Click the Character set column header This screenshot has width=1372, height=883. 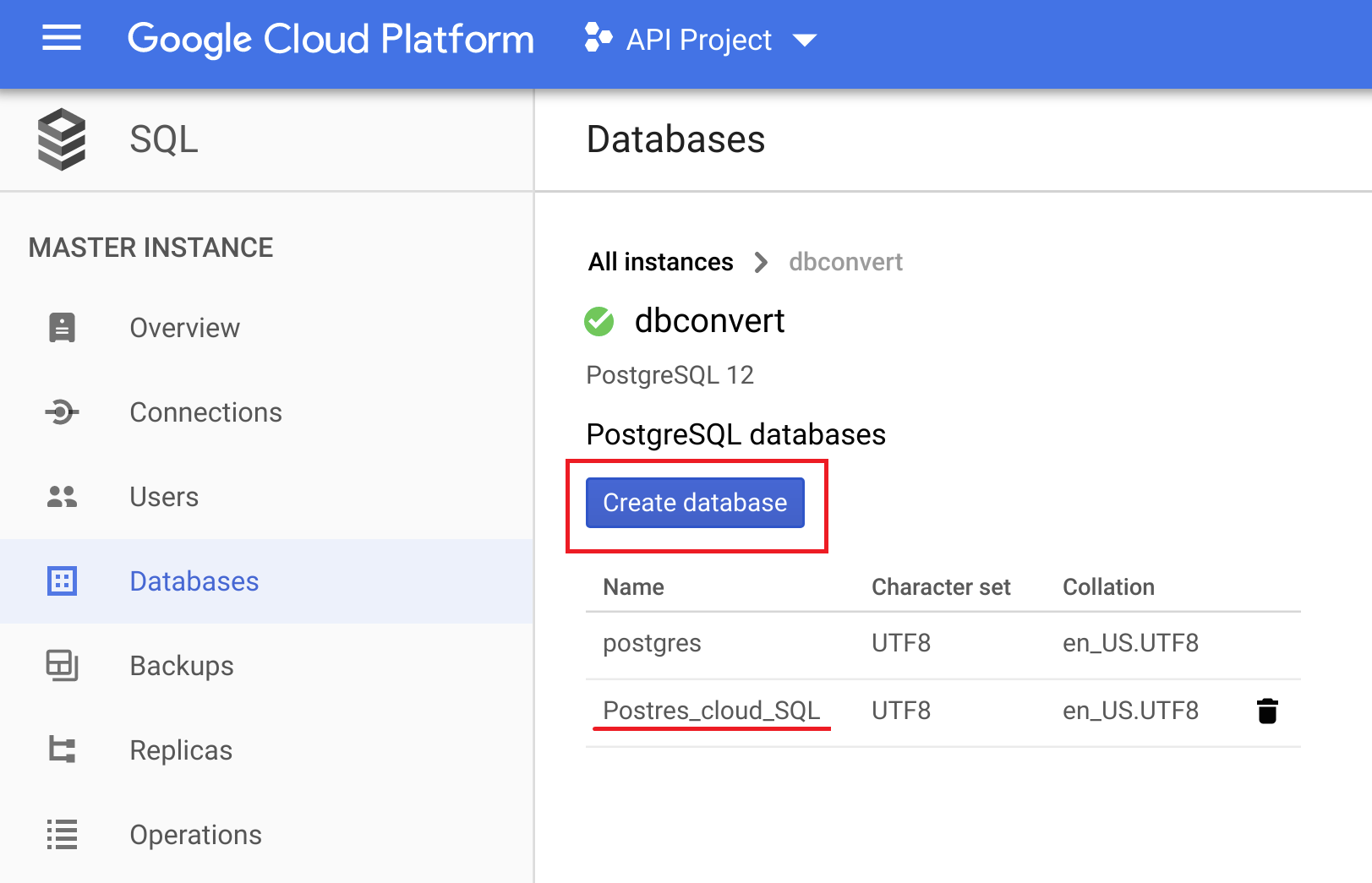click(x=941, y=587)
